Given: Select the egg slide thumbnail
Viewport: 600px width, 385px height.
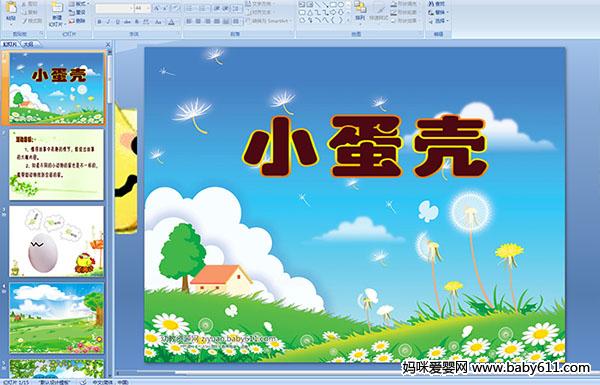Looking at the screenshot, I should [x=57, y=241].
